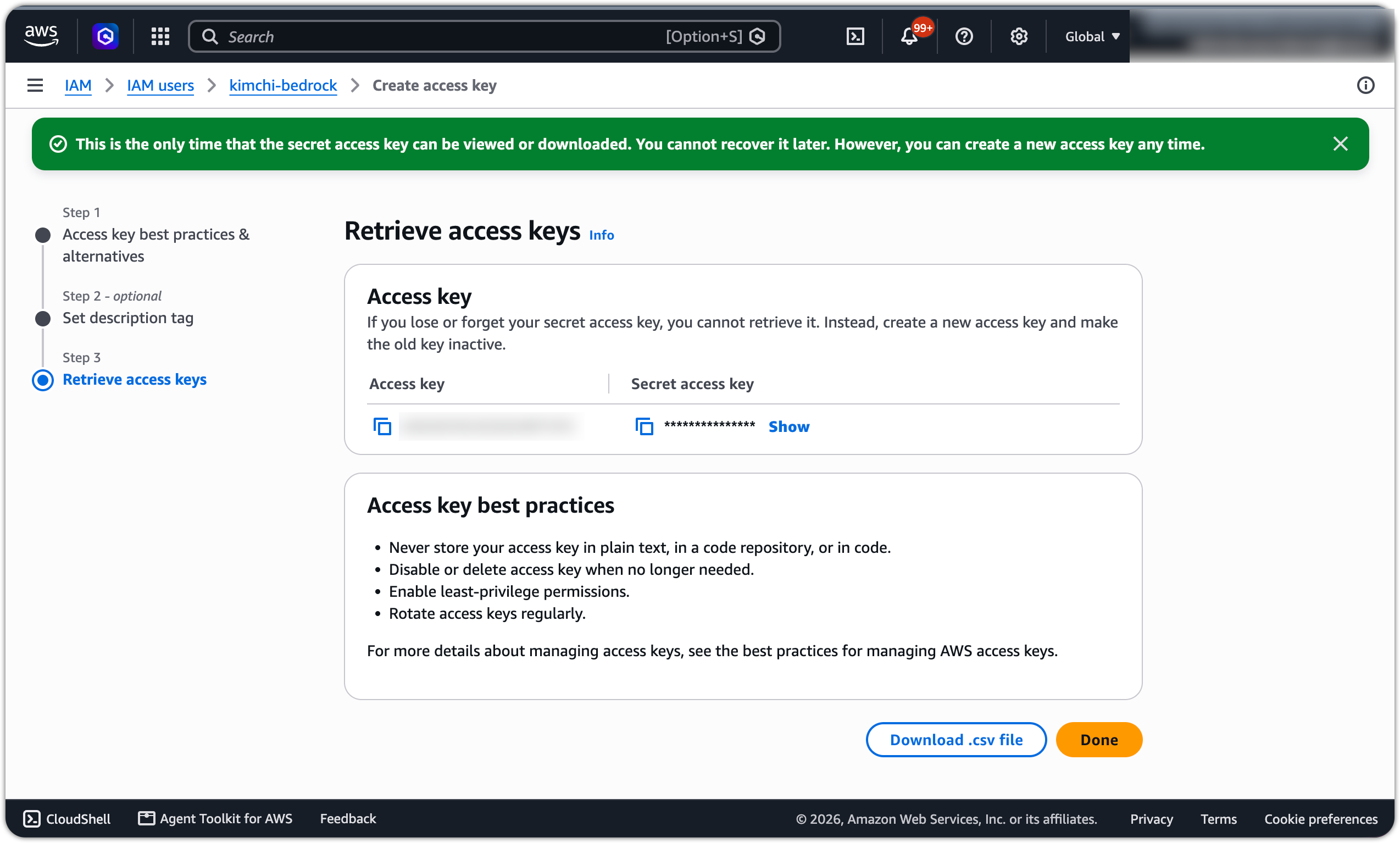Focus the Search input field
Viewport: 1400px width, 843px height.
(x=484, y=36)
